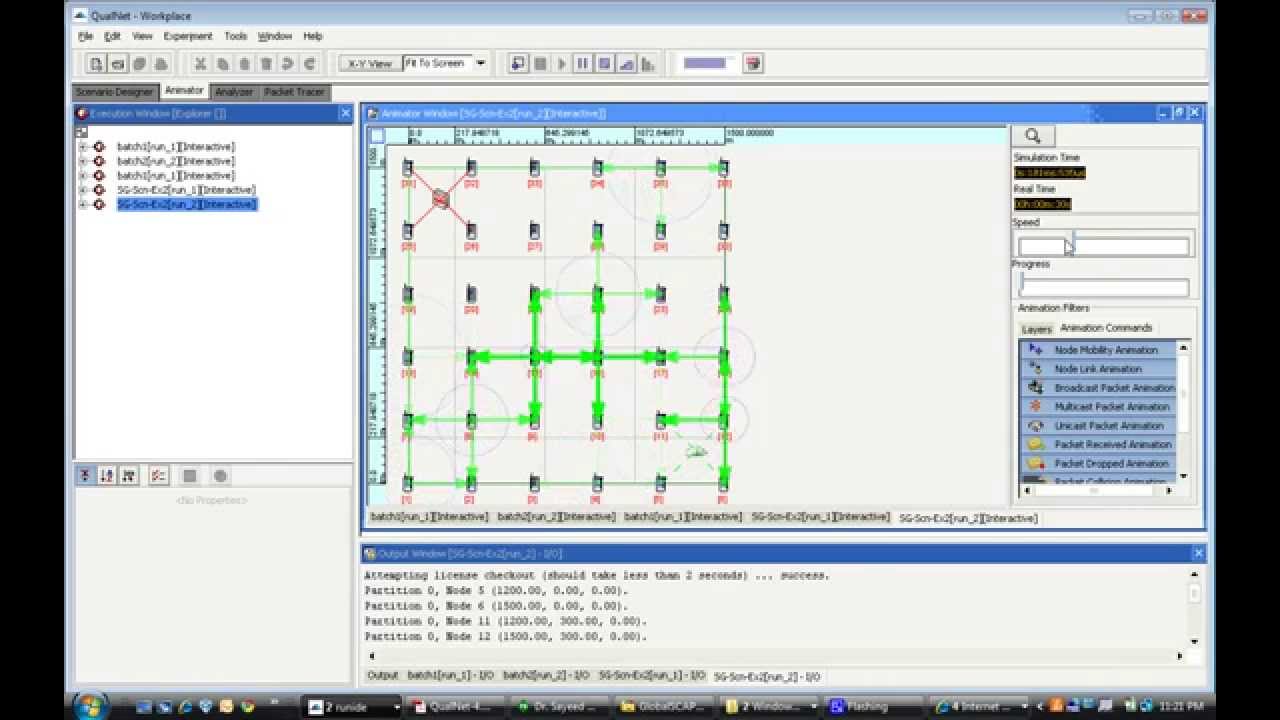Image resolution: width=1280 pixels, height=720 pixels.
Task: Expand the batch2[run_2][Interactive] tree node
Action: (x=82, y=161)
